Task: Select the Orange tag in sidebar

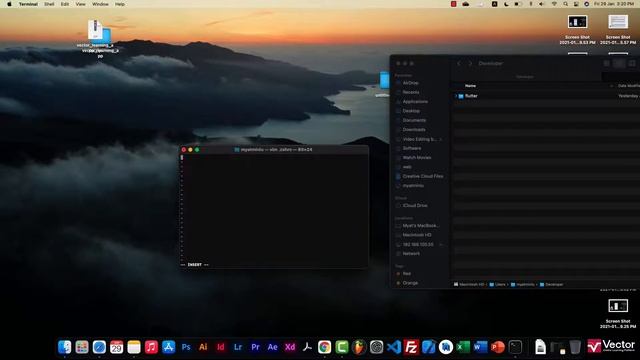Action: 410,283
